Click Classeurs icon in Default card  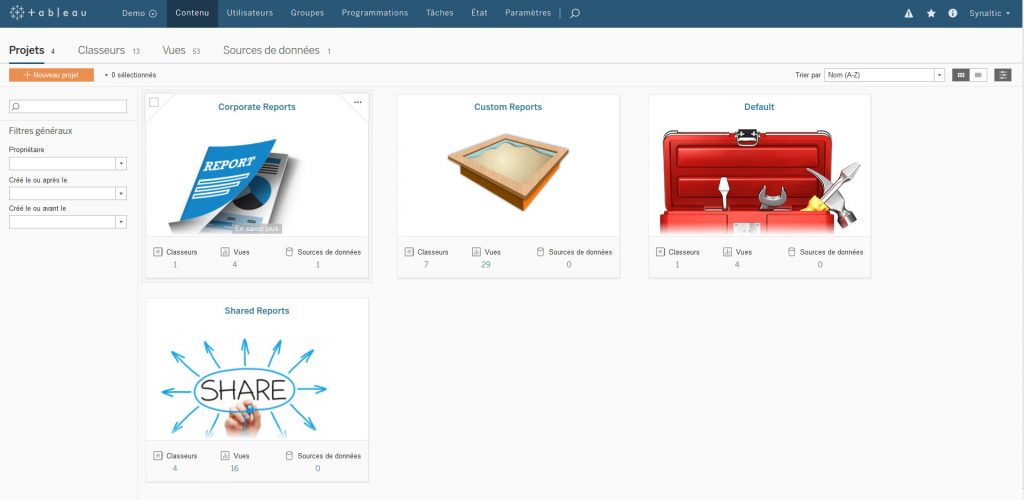tap(660, 252)
